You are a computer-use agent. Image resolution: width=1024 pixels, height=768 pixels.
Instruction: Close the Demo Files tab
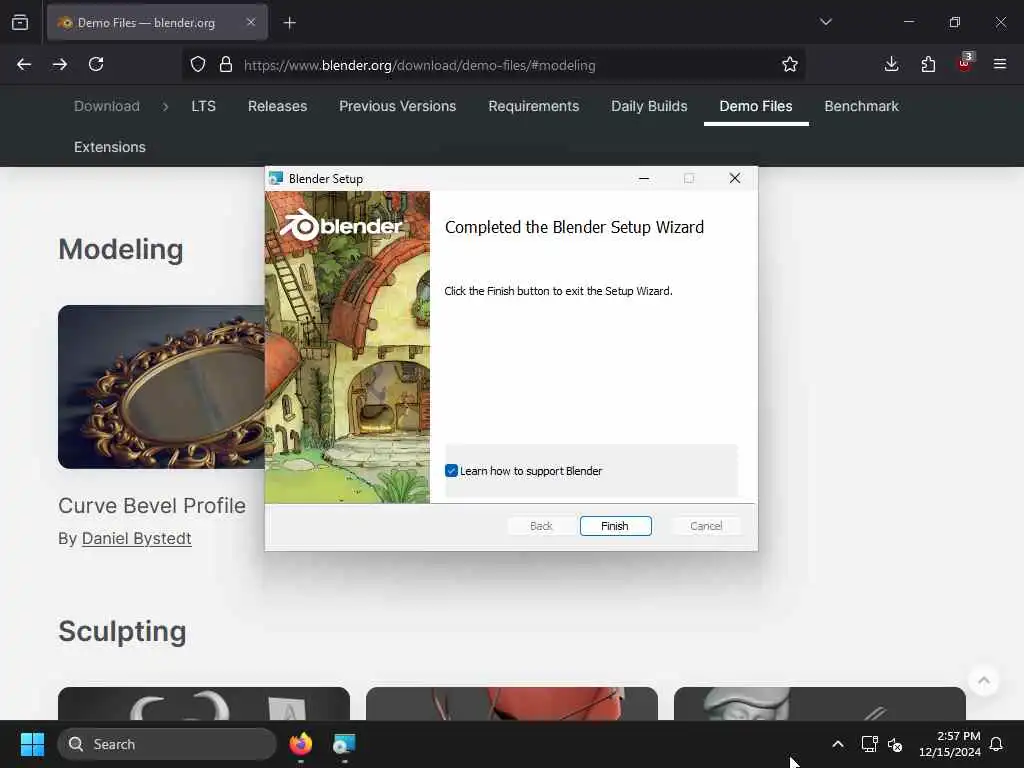pos(251,22)
